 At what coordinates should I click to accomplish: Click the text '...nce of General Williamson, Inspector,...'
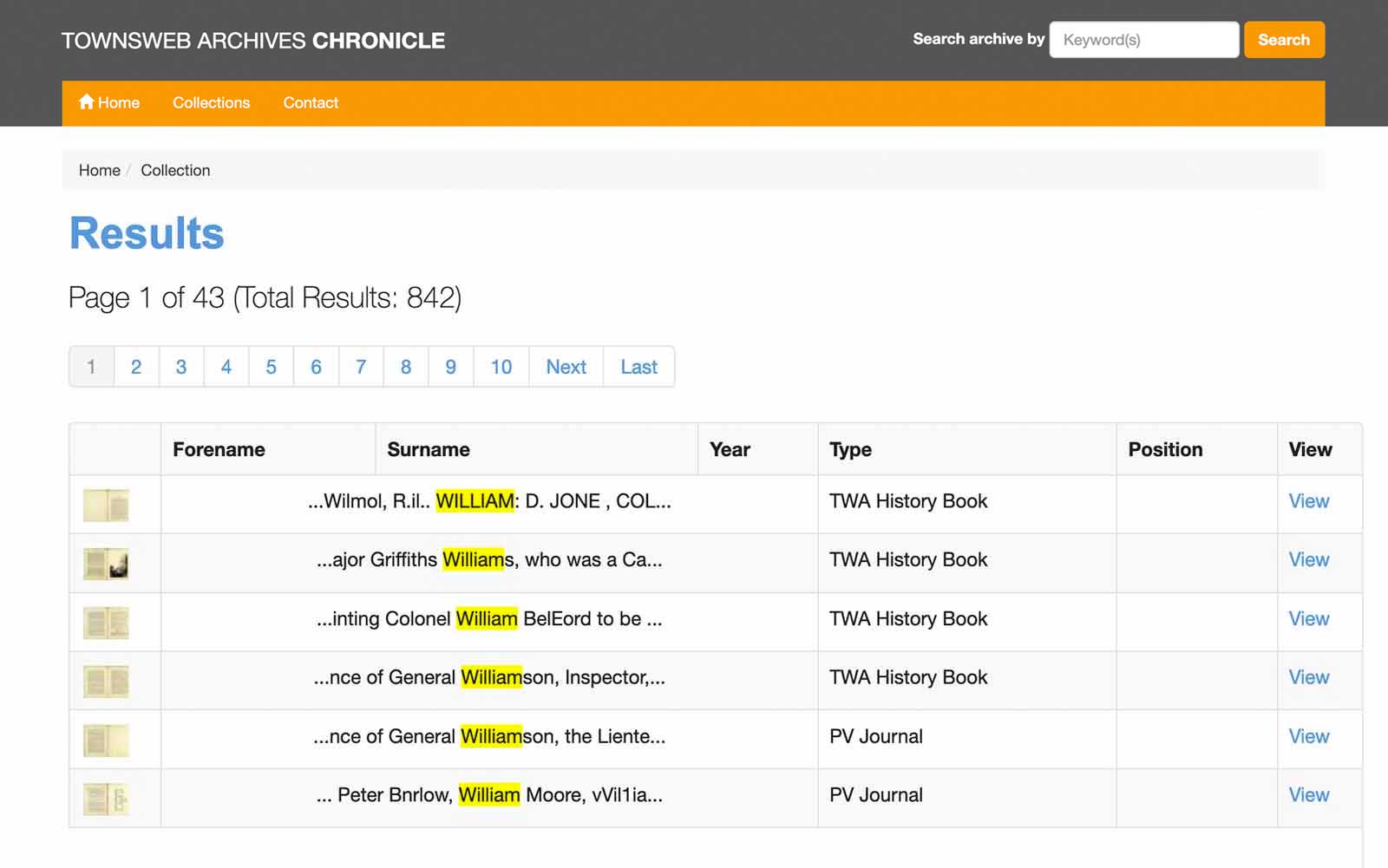(x=489, y=677)
